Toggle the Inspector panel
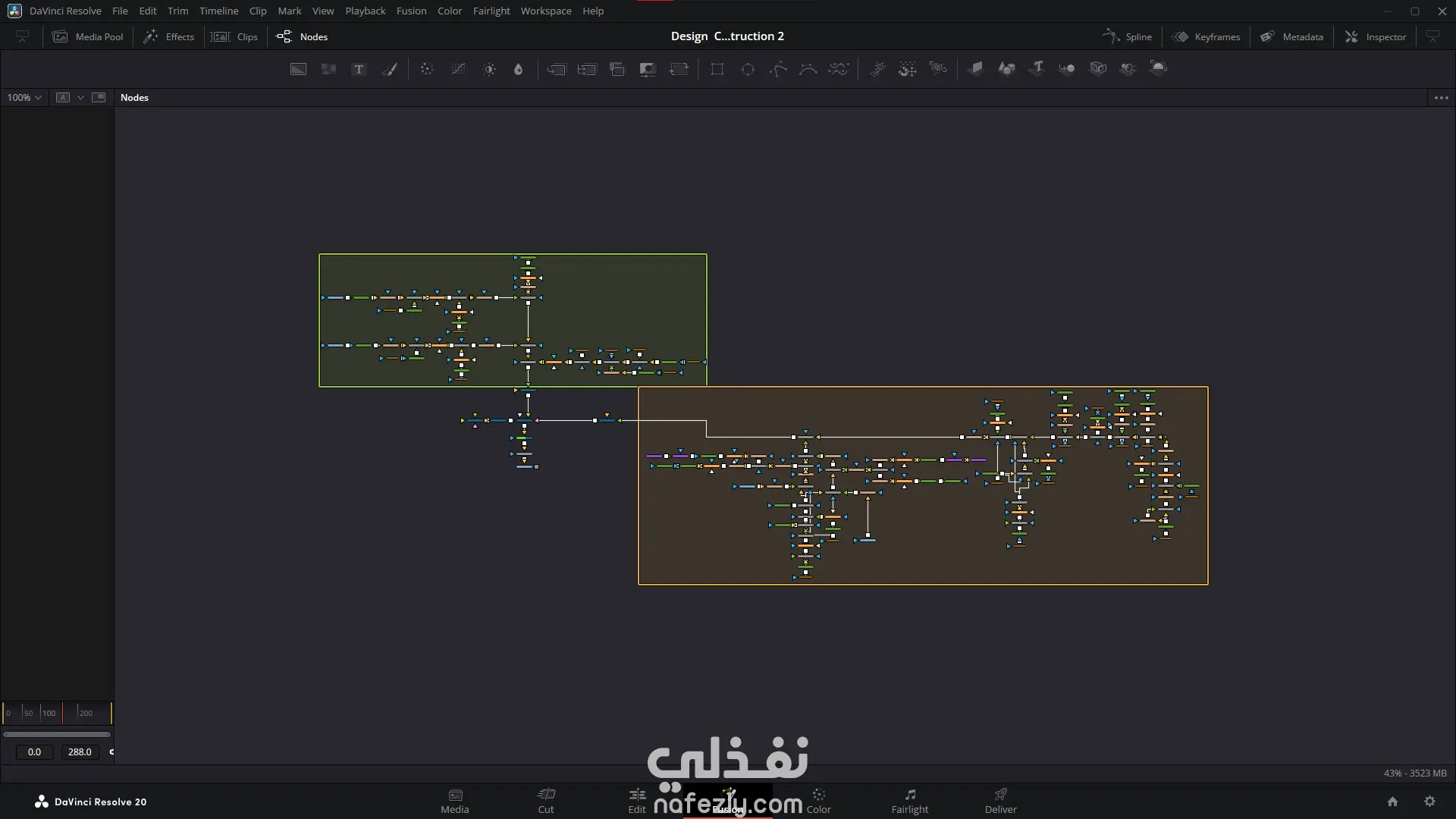This screenshot has height=819, width=1456. [x=1376, y=36]
